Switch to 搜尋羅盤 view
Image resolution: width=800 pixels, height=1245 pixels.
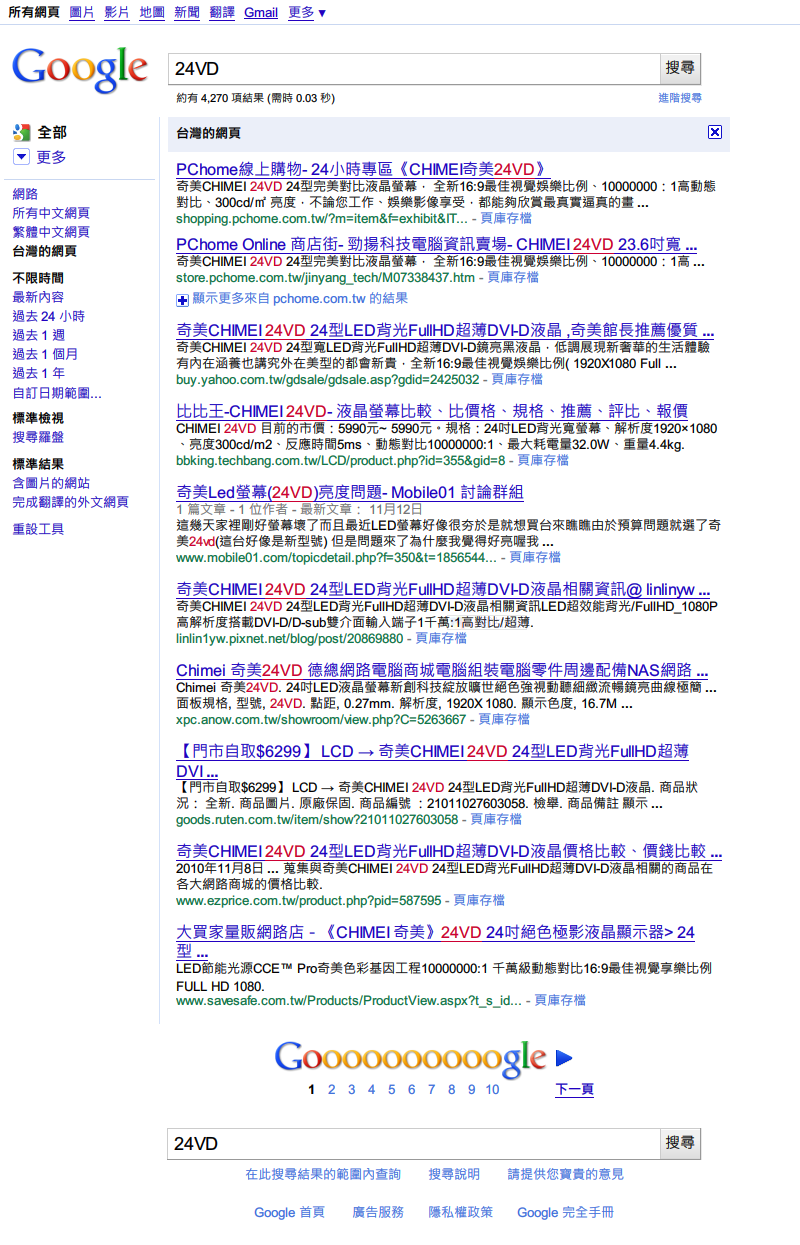point(38,437)
